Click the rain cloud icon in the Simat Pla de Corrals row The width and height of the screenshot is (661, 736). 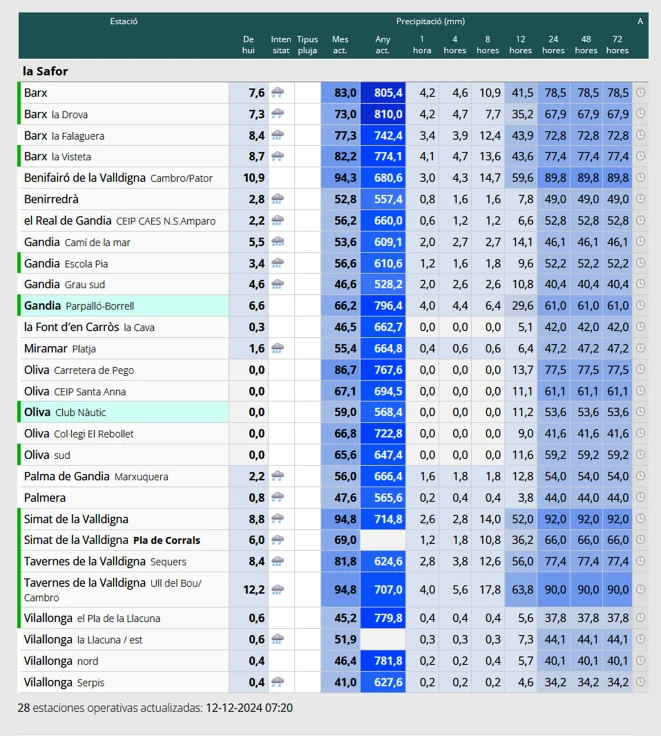278,540
